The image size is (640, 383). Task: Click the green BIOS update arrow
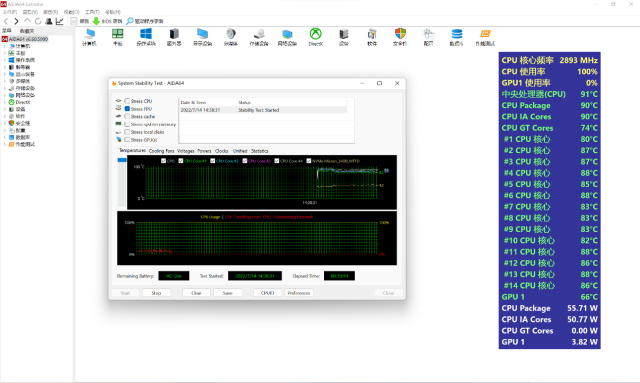96,21
